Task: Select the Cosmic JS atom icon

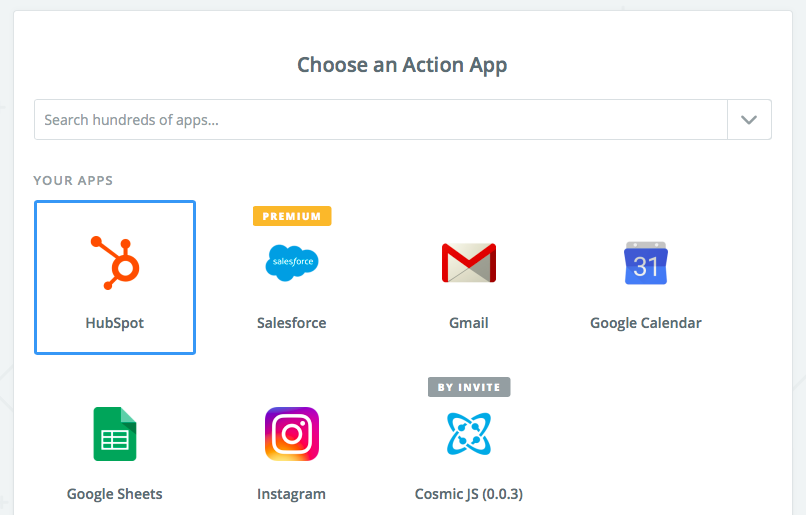Action: (x=469, y=433)
